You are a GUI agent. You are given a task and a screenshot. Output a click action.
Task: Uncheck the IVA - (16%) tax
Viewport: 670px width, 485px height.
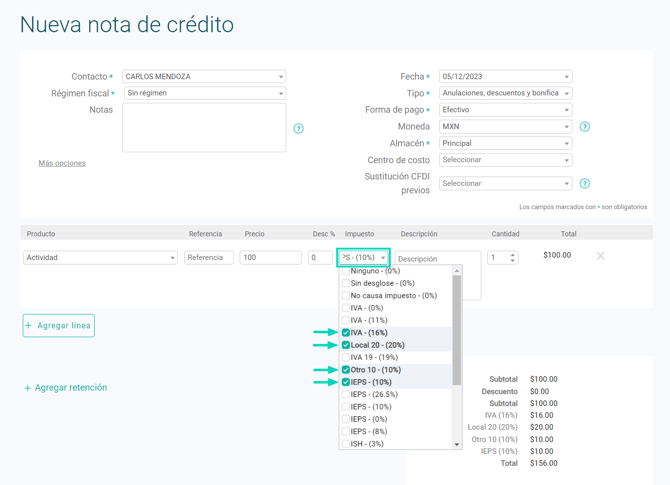pyautogui.click(x=346, y=333)
